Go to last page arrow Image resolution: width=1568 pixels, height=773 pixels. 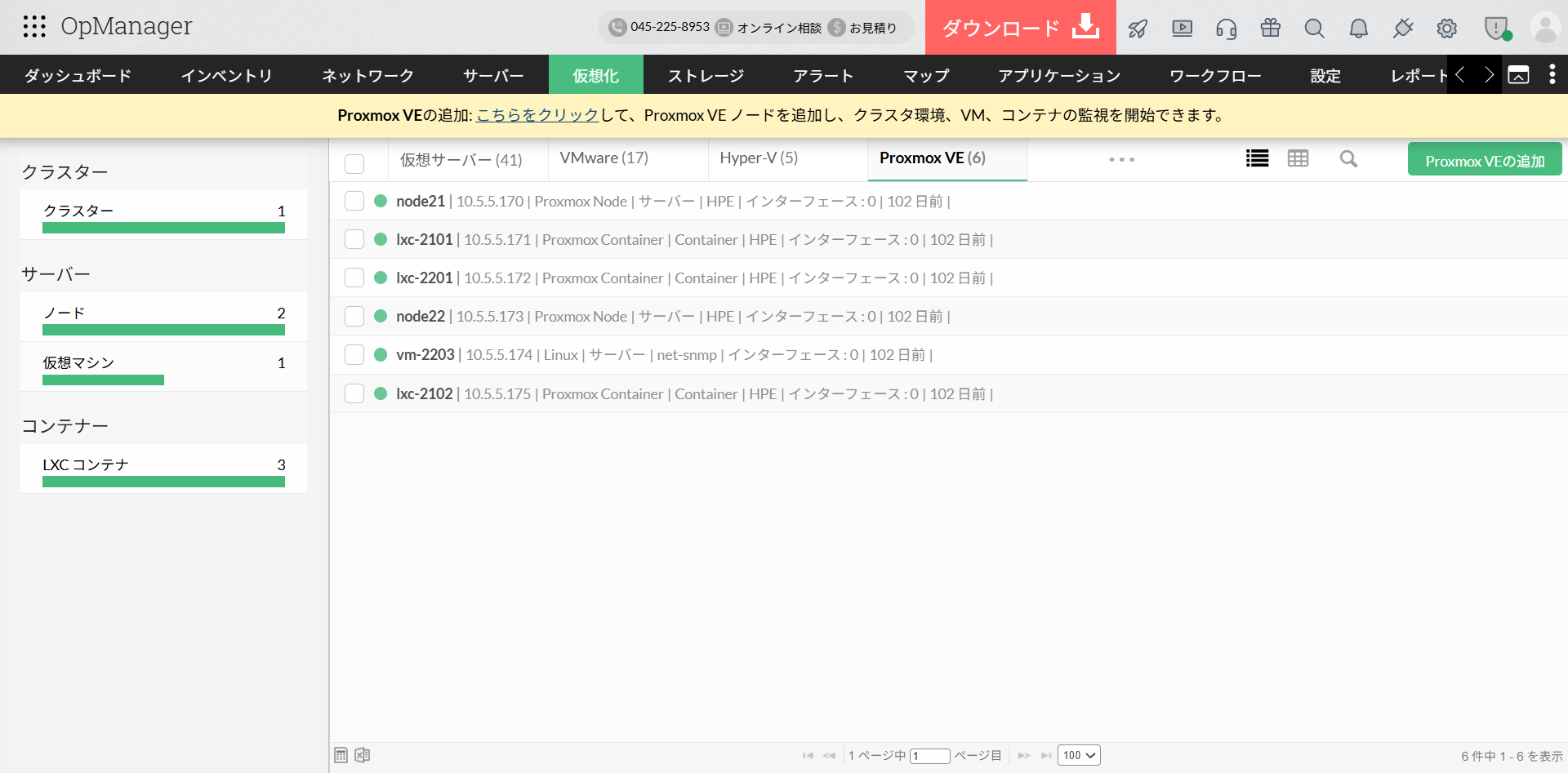pyautogui.click(x=1045, y=756)
